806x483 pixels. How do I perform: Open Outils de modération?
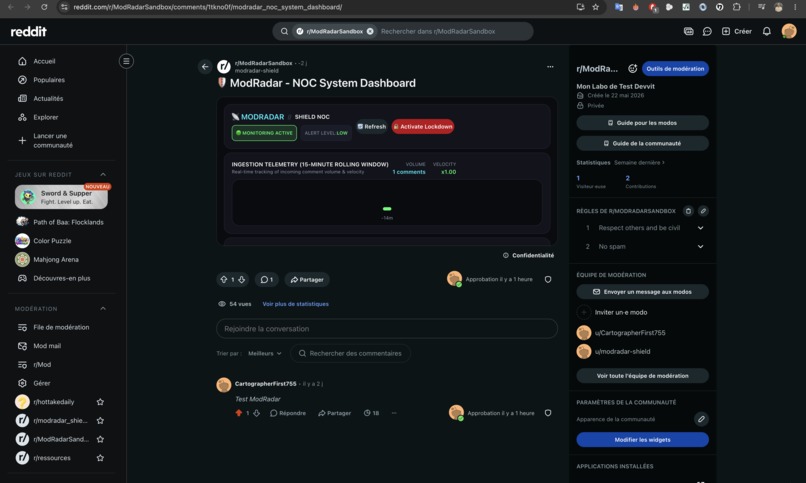[x=675, y=68]
